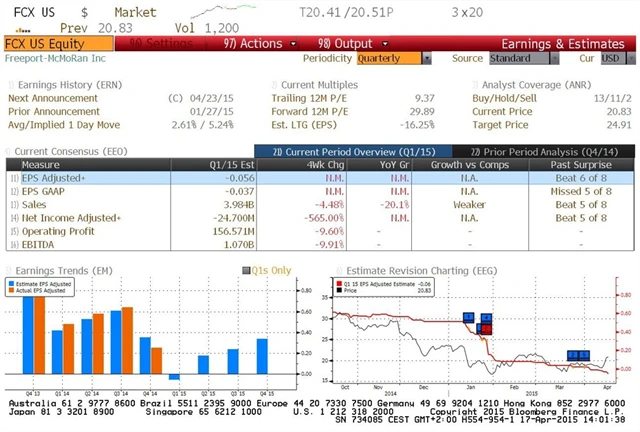
Task: Click the Actions menu dropdown arrow
Action: click(x=293, y=44)
